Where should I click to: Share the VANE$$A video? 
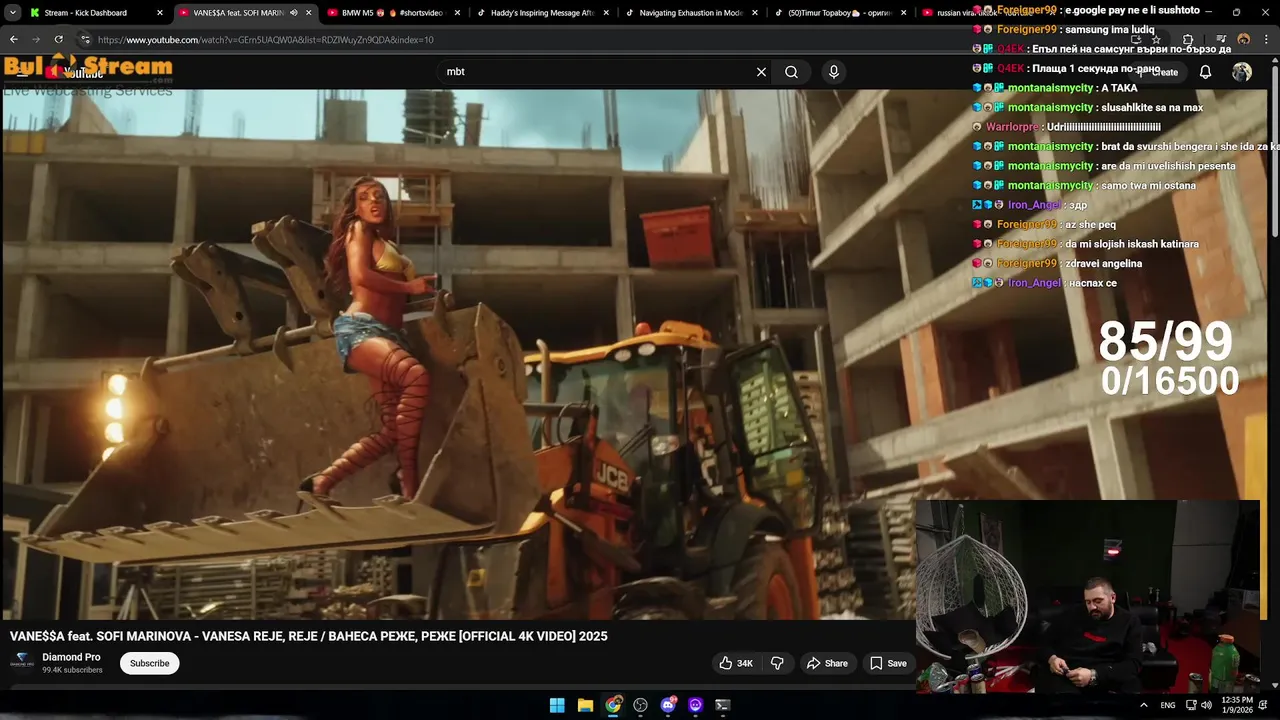pyautogui.click(x=827, y=663)
